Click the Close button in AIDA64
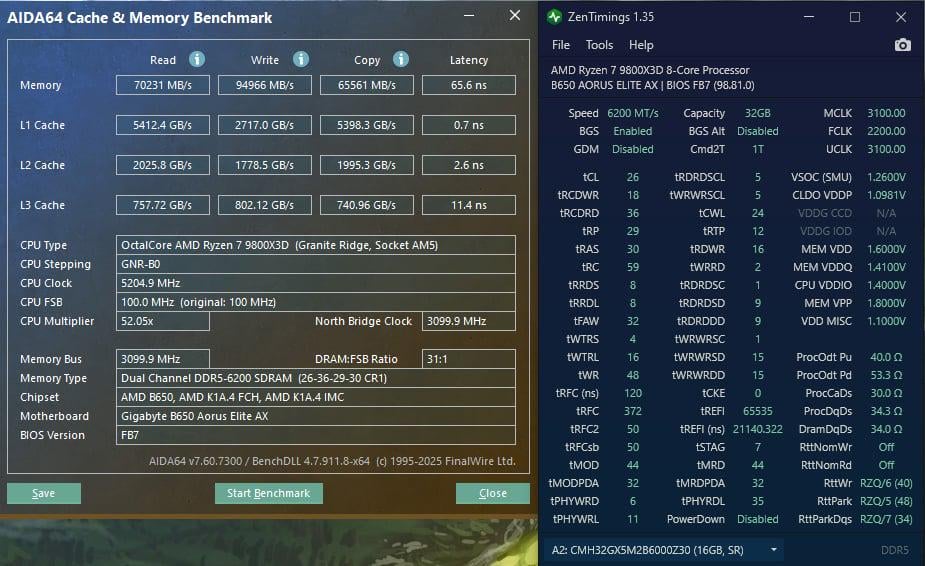925x566 pixels. click(493, 493)
